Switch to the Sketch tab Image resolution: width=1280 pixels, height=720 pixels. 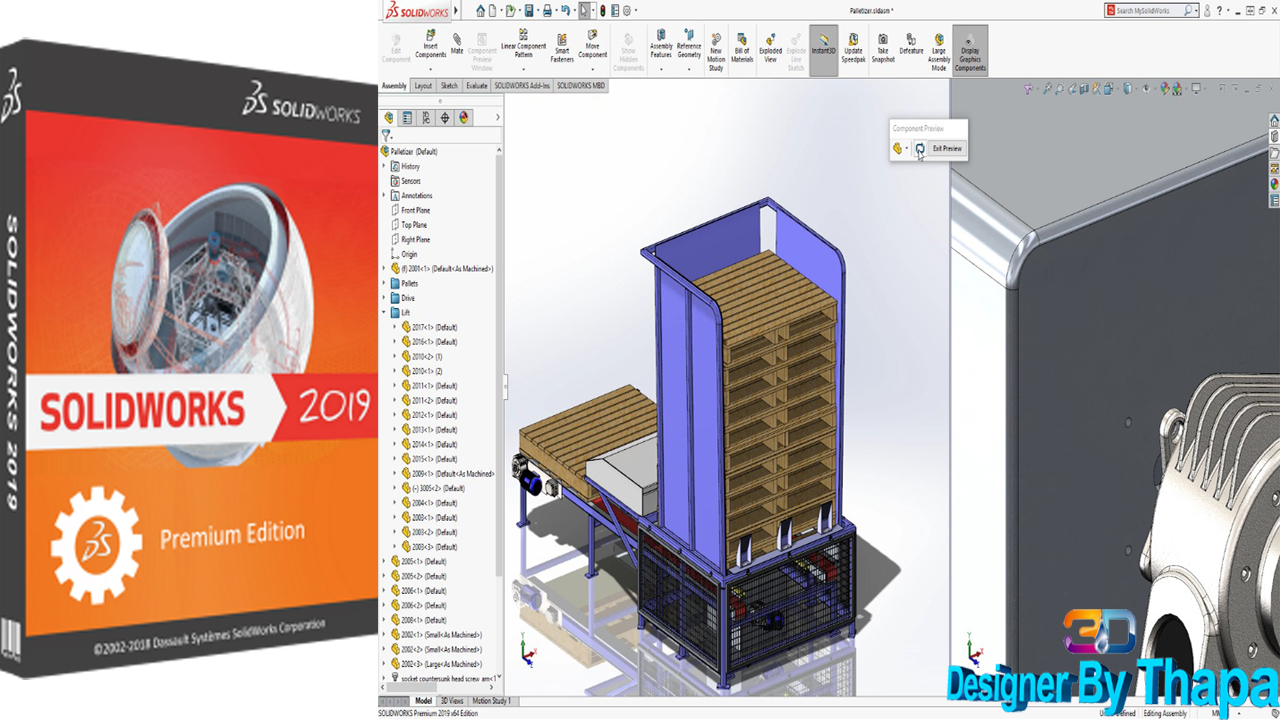point(450,86)
